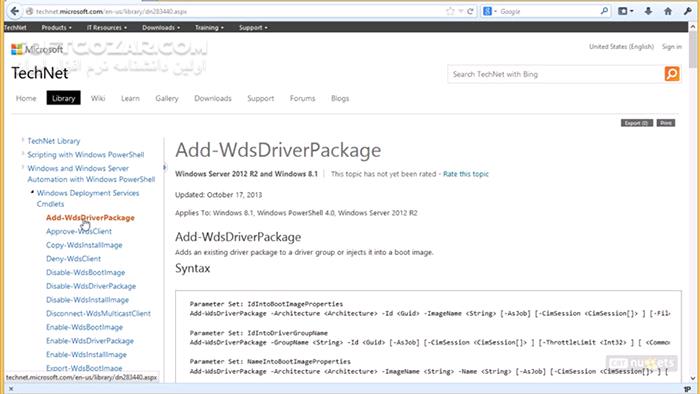Reload the page with the refresh icon
This screenshot has height=394, width=700.
click(470, 12)
